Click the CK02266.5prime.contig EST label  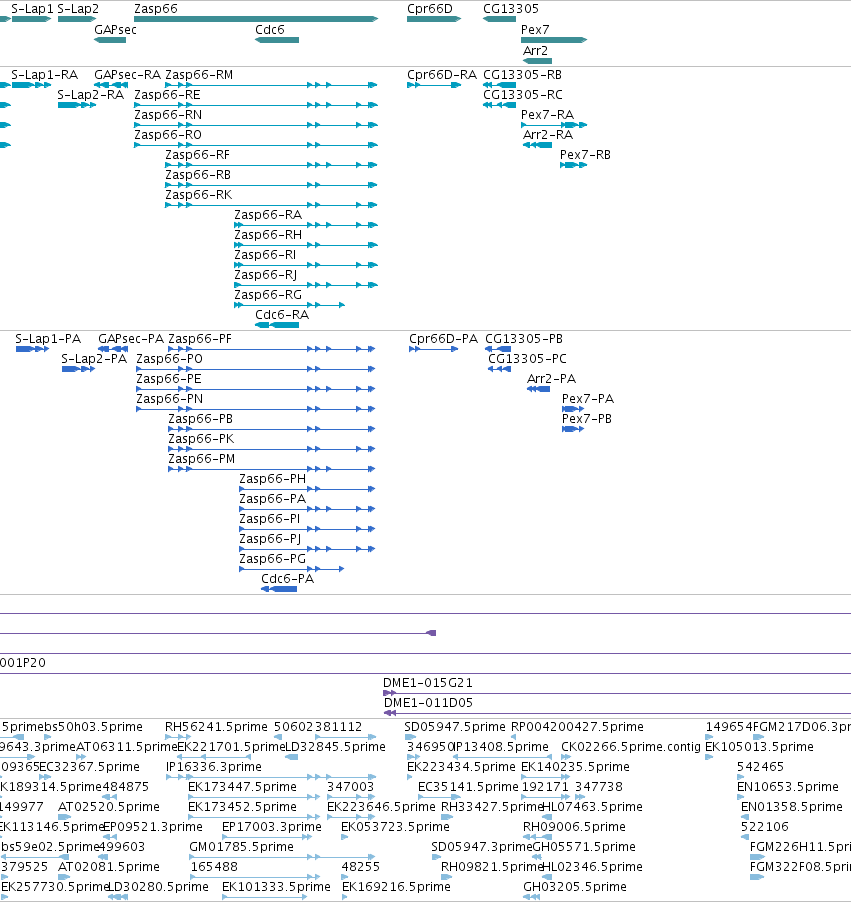click(631, 747)
